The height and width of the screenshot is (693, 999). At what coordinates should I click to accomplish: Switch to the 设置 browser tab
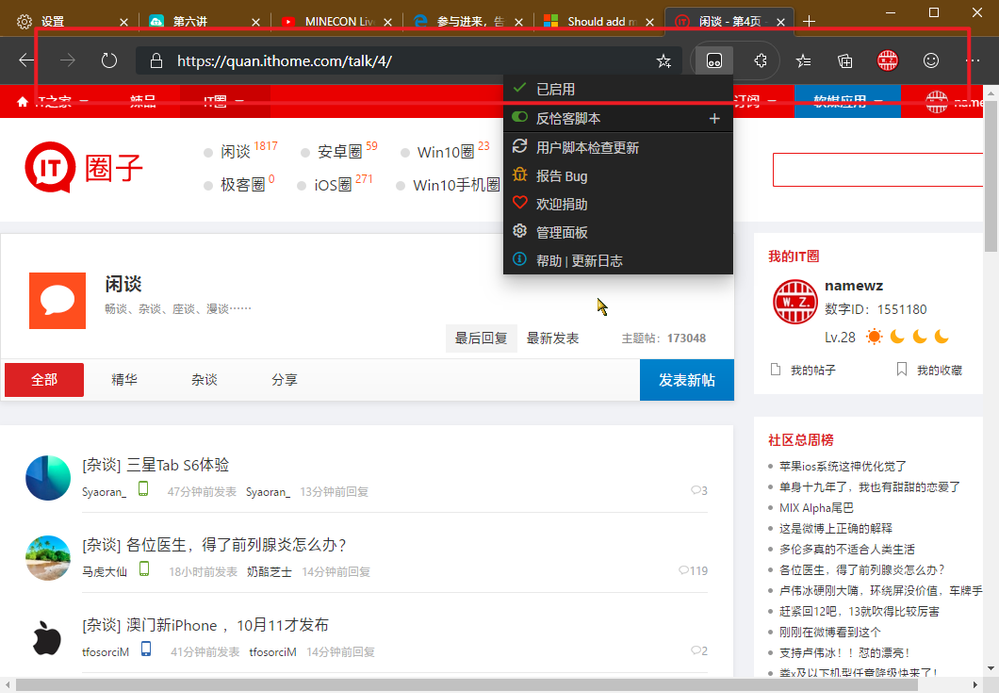(x=70, y=22)
